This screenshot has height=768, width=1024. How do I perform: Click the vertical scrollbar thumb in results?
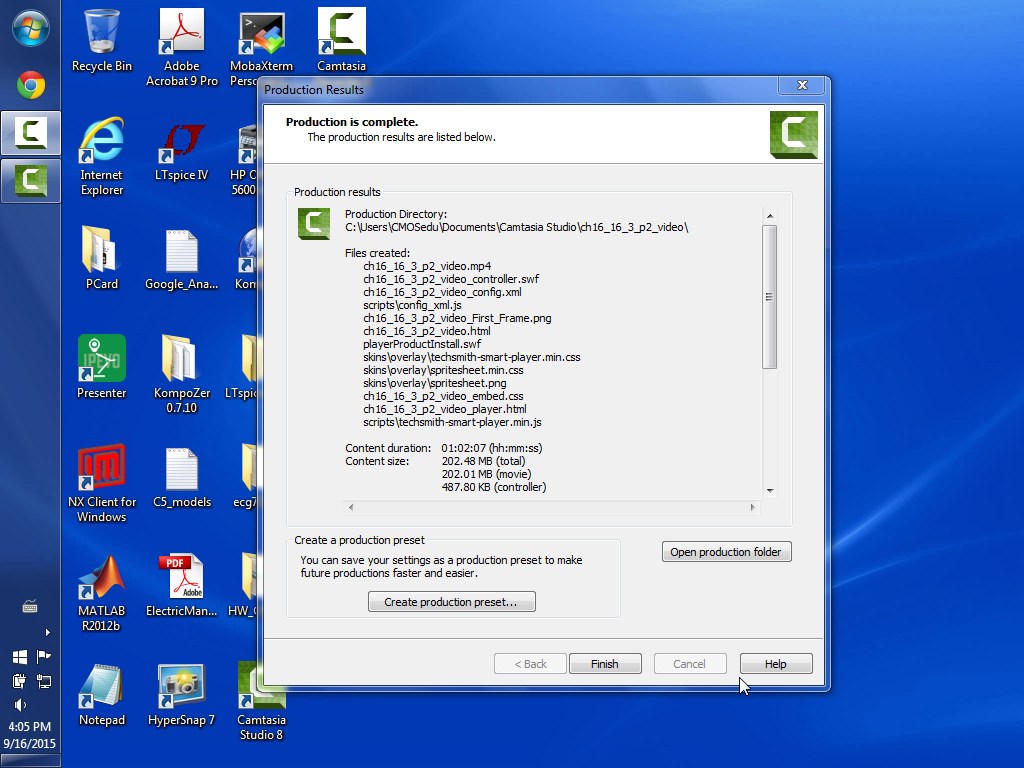(769, 296)
